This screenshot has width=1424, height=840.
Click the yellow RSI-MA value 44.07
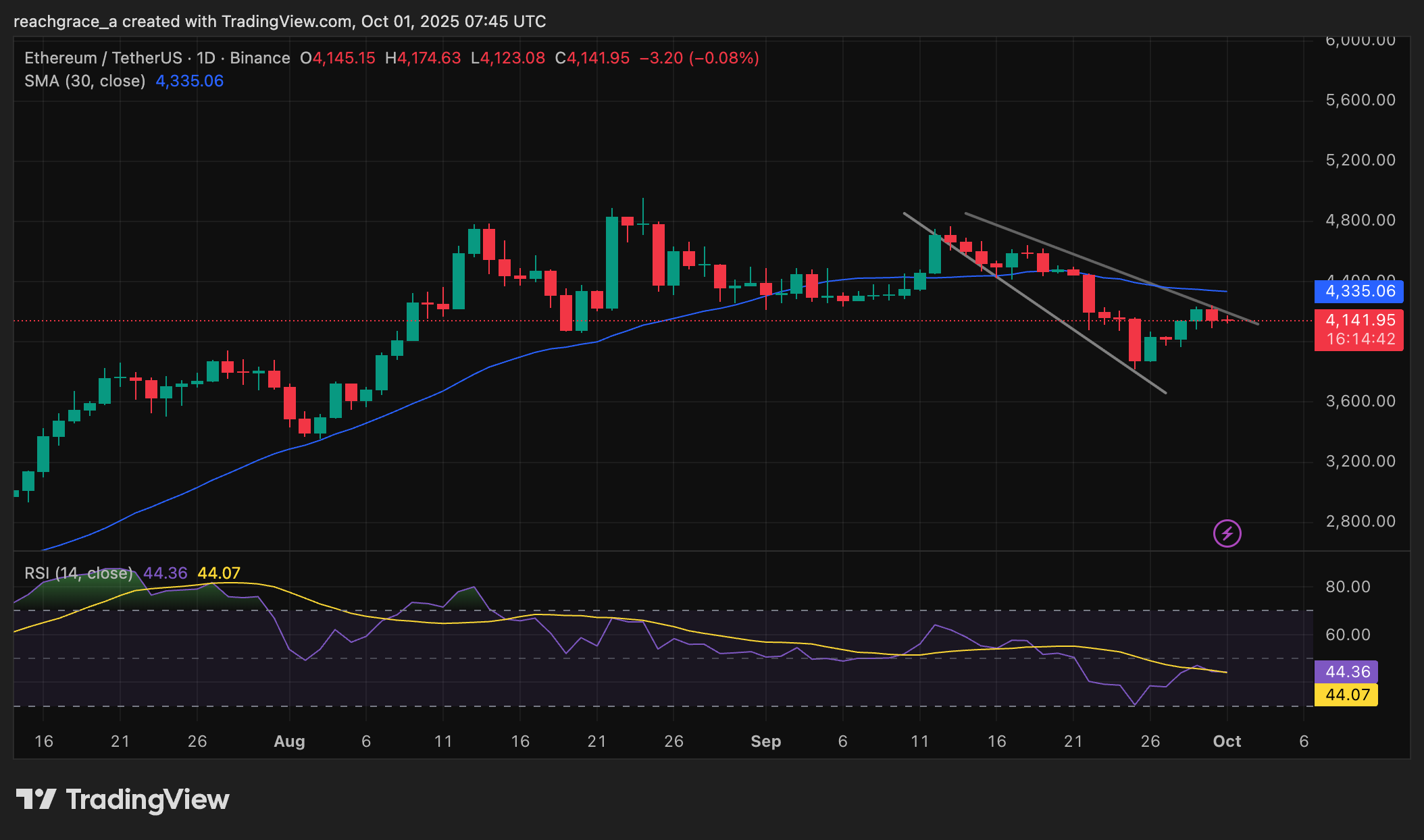coord(220,573)
